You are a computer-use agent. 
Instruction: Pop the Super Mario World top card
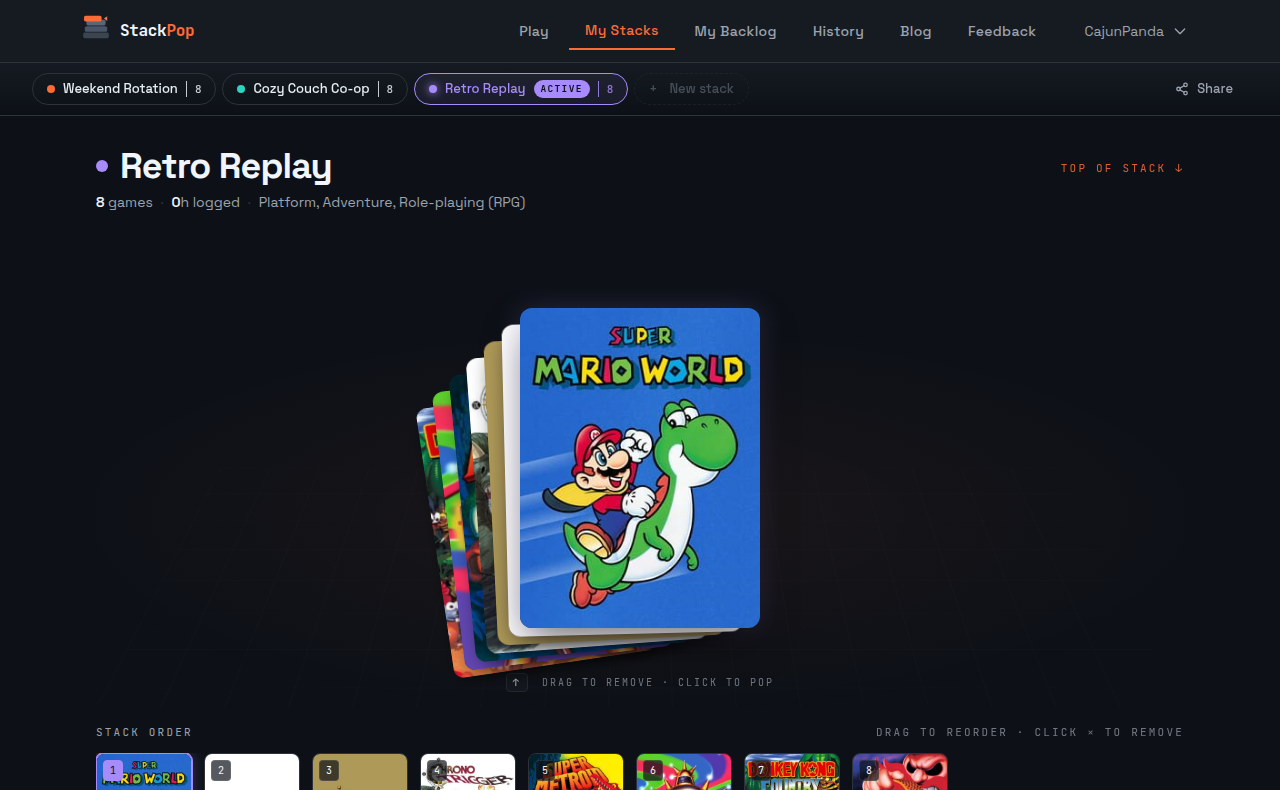[640, 468]
